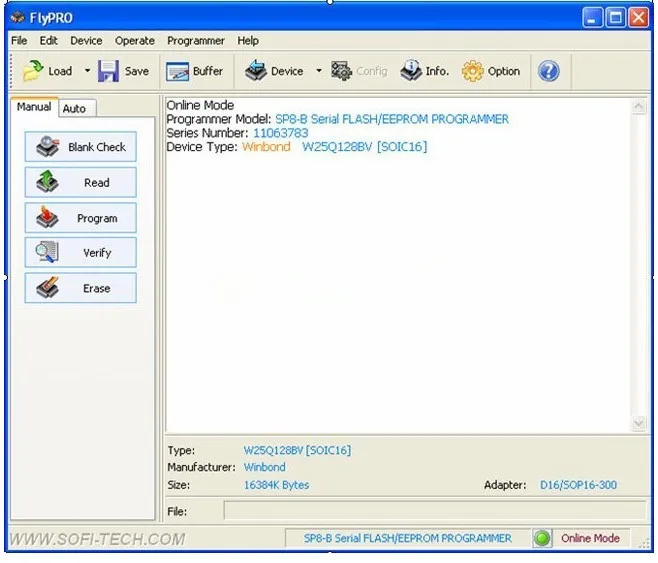Screen dimensions: 658x563
Task: Open the Operate menu
Action: tap(135, 41)
